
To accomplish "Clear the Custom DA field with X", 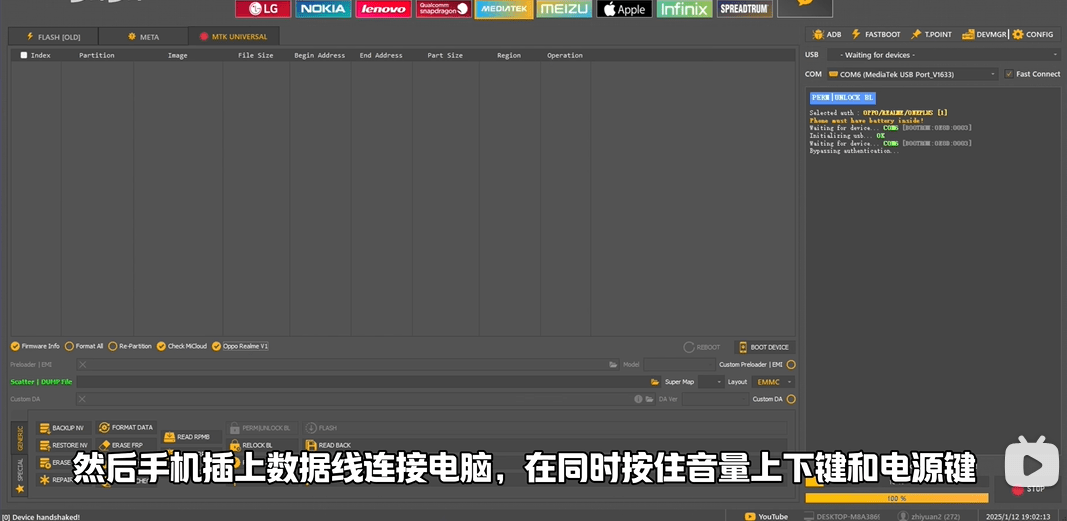I will pyautogui.click(x=82, y=399).
